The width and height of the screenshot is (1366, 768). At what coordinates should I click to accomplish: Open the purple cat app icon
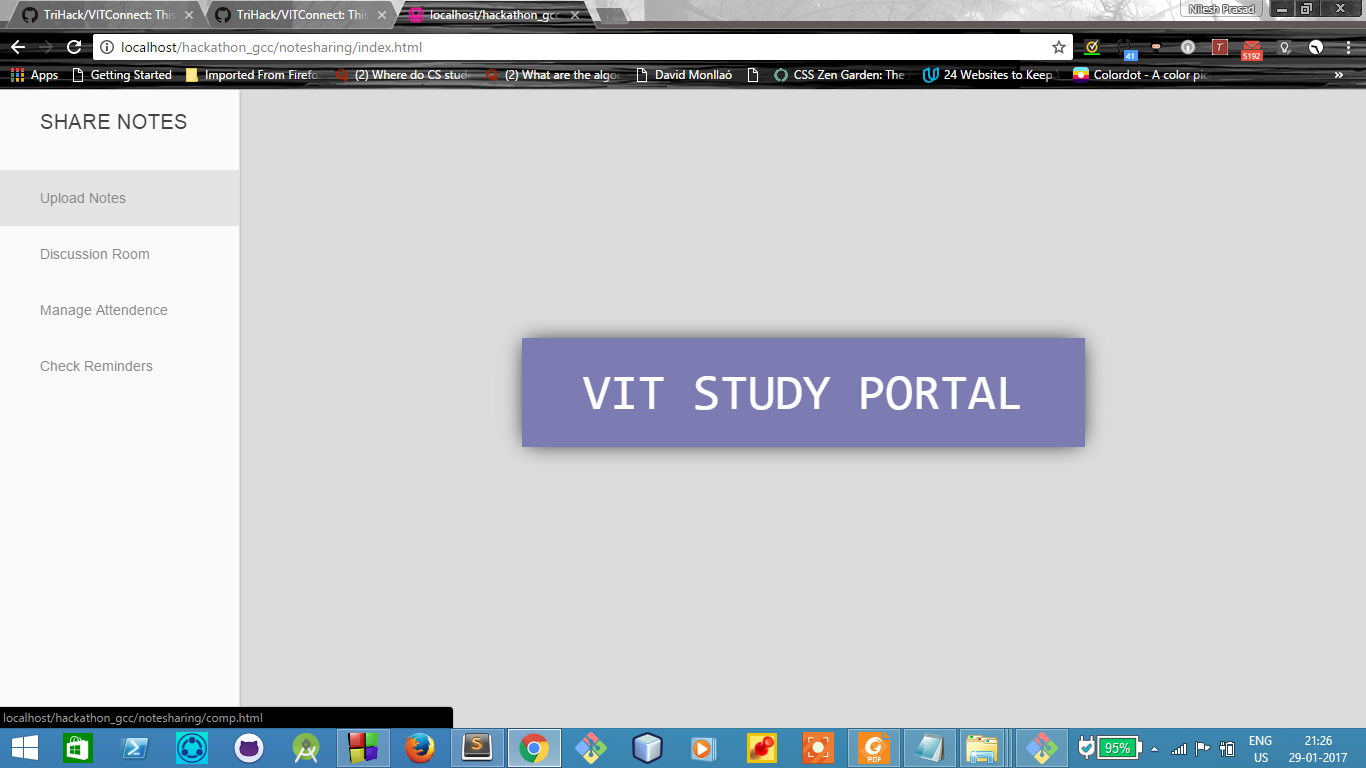[249, 748]
